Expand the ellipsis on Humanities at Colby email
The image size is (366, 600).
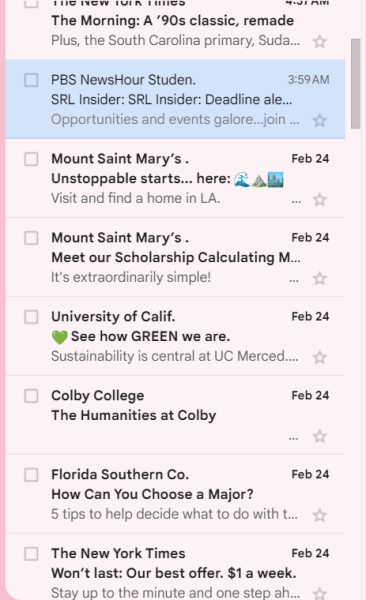[x=294, y=439]
